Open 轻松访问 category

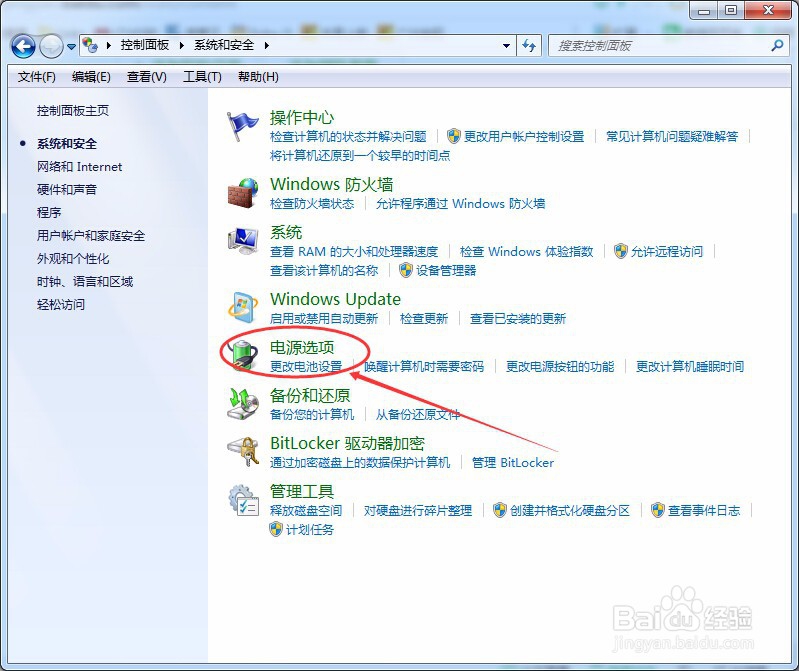(61, 305)
